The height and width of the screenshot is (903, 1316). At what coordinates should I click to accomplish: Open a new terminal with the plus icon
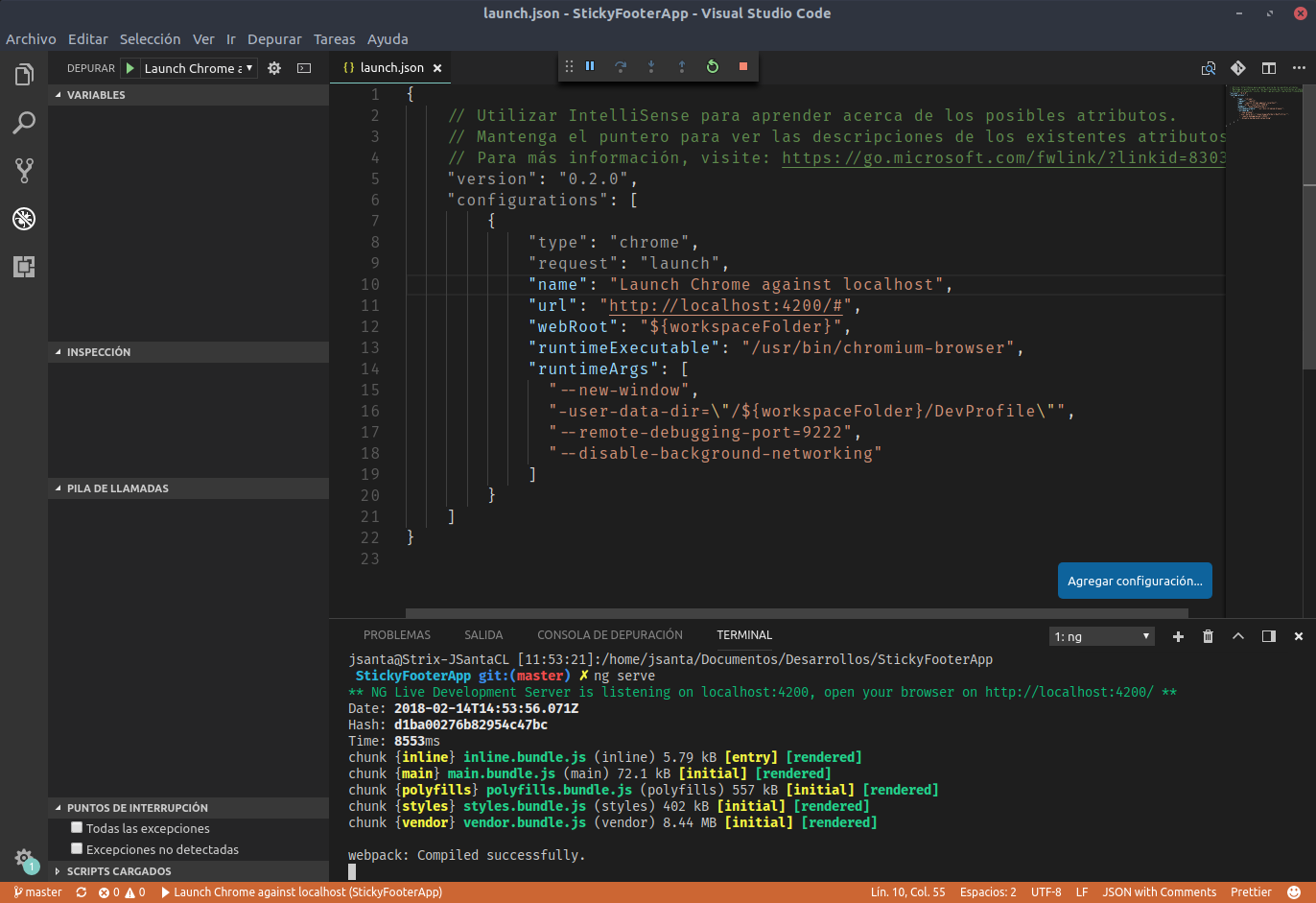pyautogui.click(x=1178, y=635)
